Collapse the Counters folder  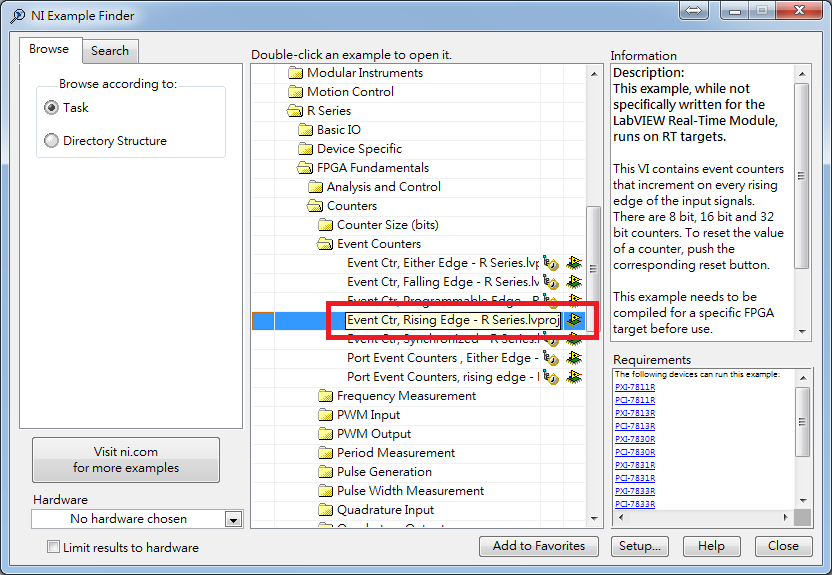pos(342,206)
